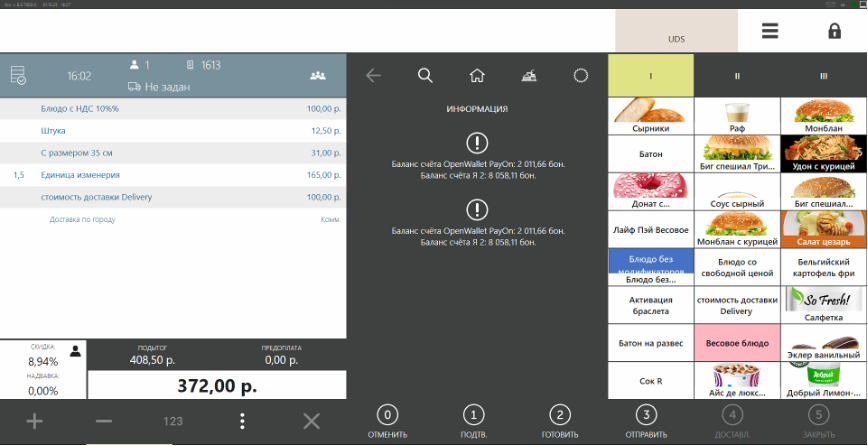The width and height of the screenshot is (868, 446).
Task: Remove item with X icon
Action: tap(312, 422)
